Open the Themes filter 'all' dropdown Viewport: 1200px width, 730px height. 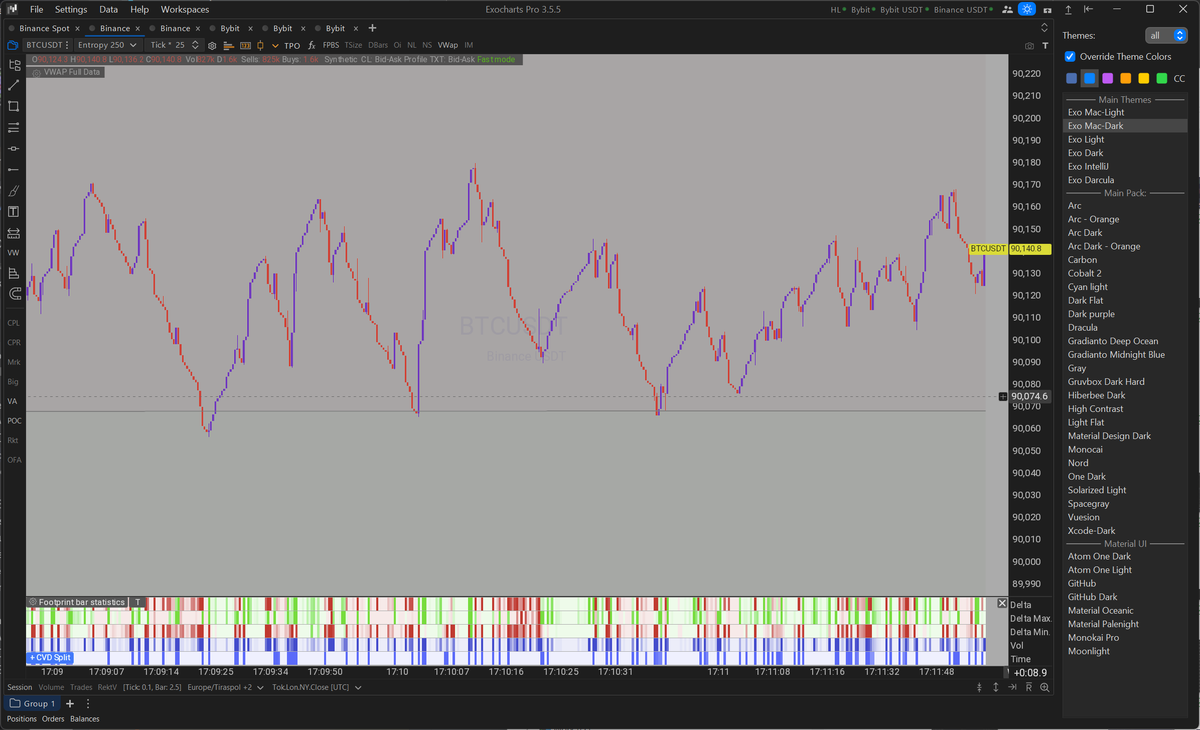1166,35
